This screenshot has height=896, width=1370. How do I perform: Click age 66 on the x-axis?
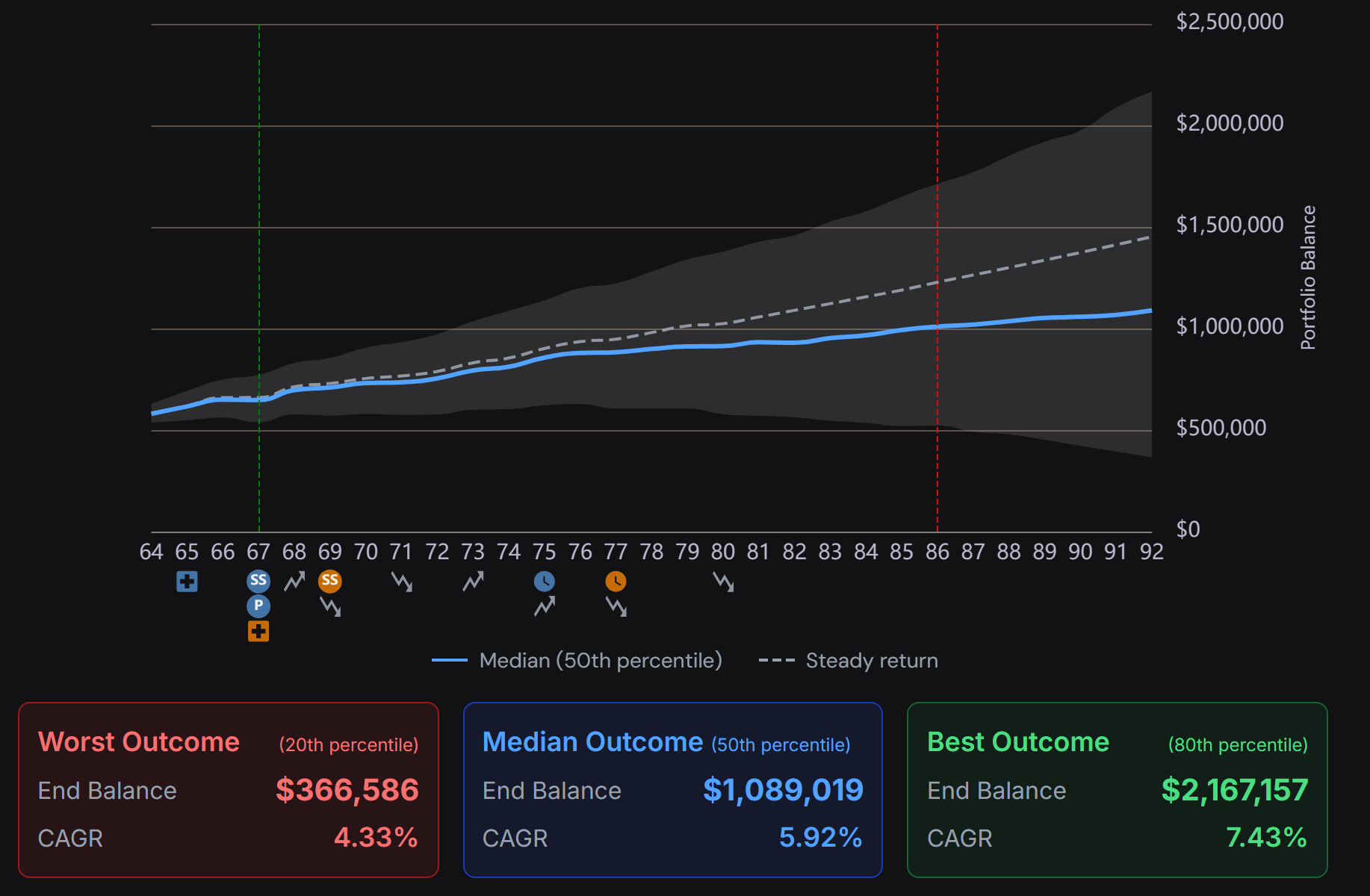[x=223, y=552]
